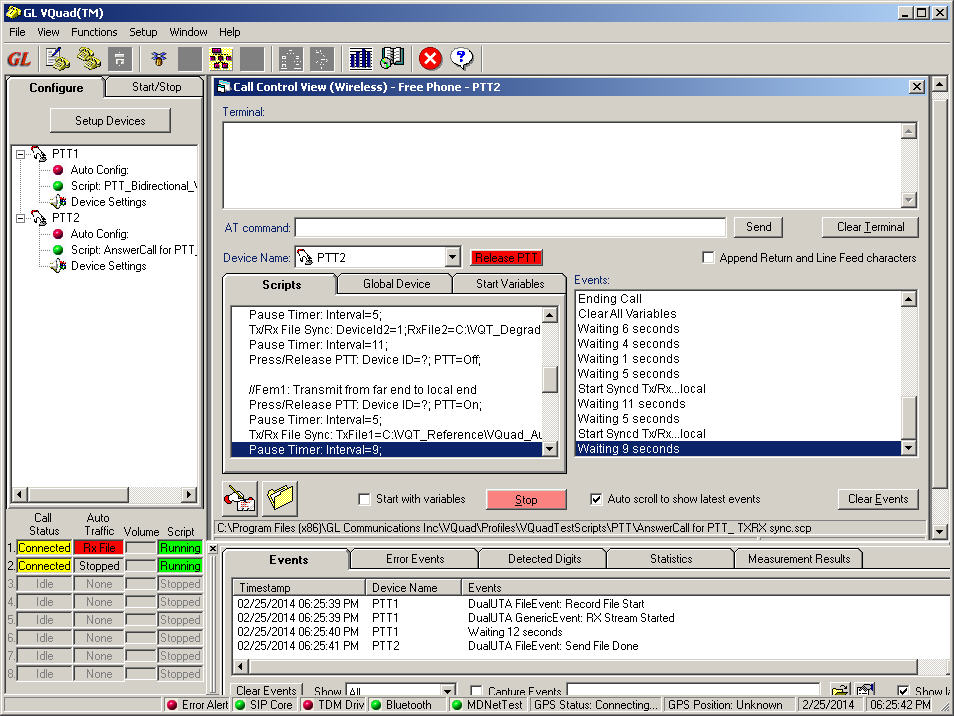
Task: Select 'DualUTA FileEvent: Send File Done' event row
Action: tap(553, 645)
